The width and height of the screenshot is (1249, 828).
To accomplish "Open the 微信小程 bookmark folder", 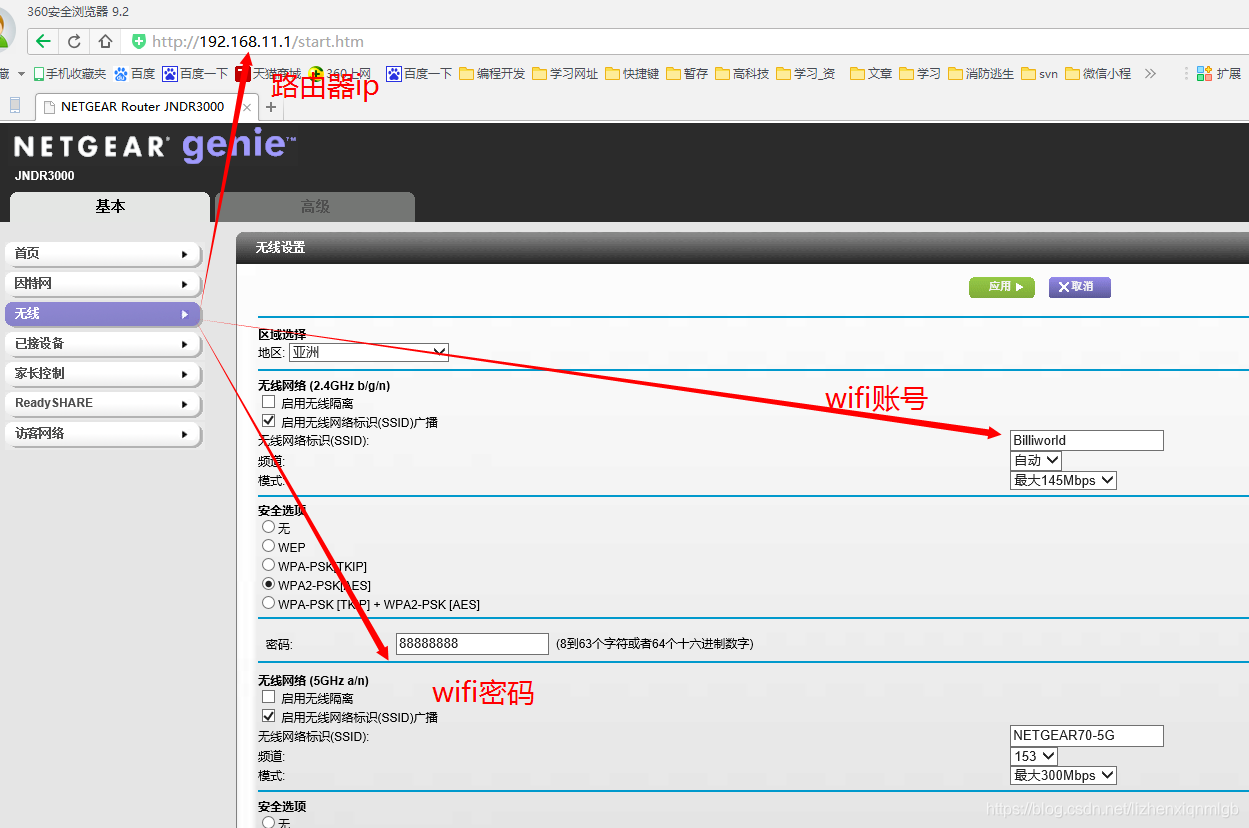I will click(x=1098, y=74).
